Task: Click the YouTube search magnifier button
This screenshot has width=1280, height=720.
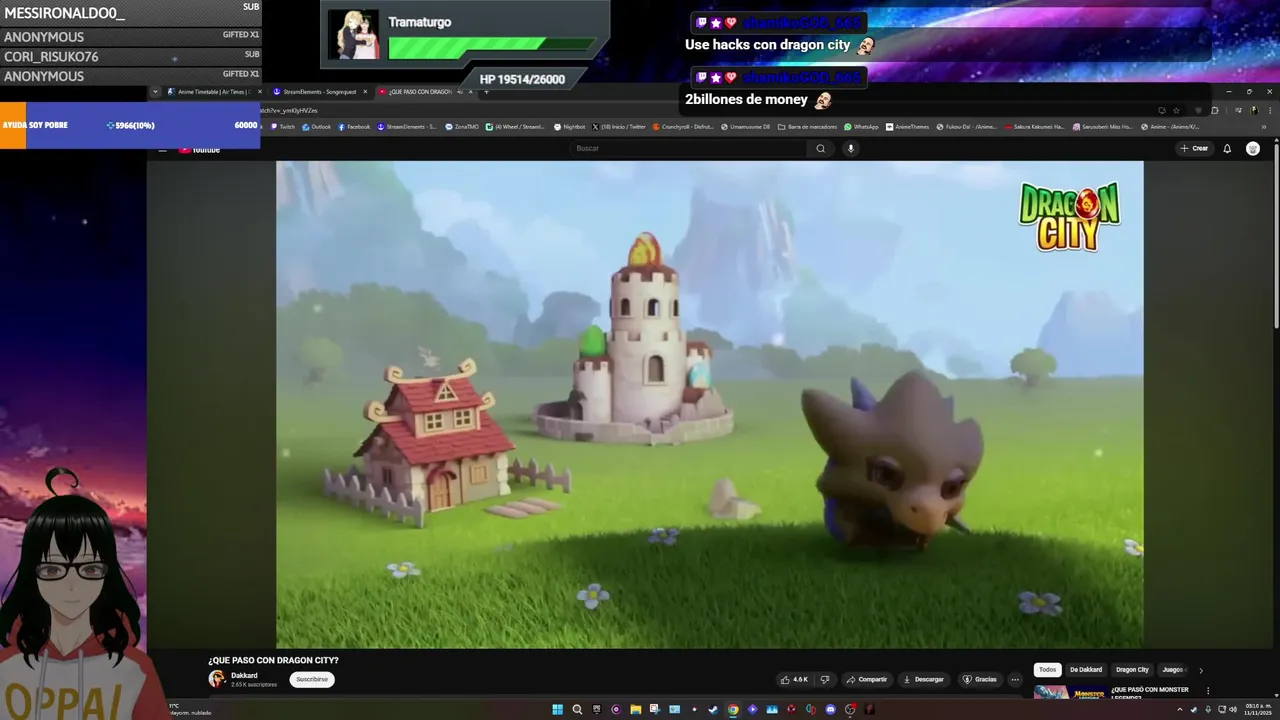Action: [820, 148]
